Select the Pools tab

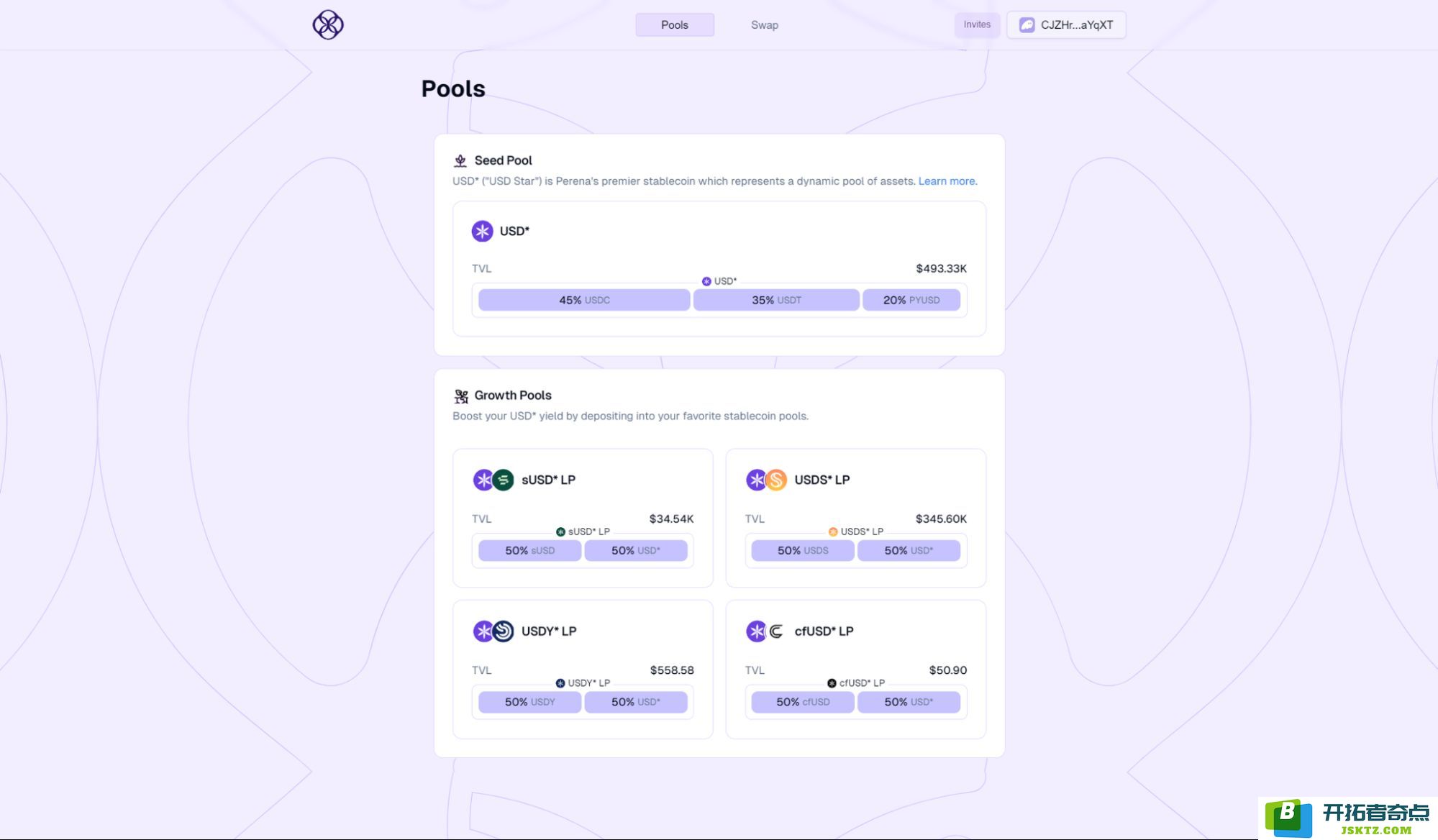pyautogui.click(x=675, y=24)
